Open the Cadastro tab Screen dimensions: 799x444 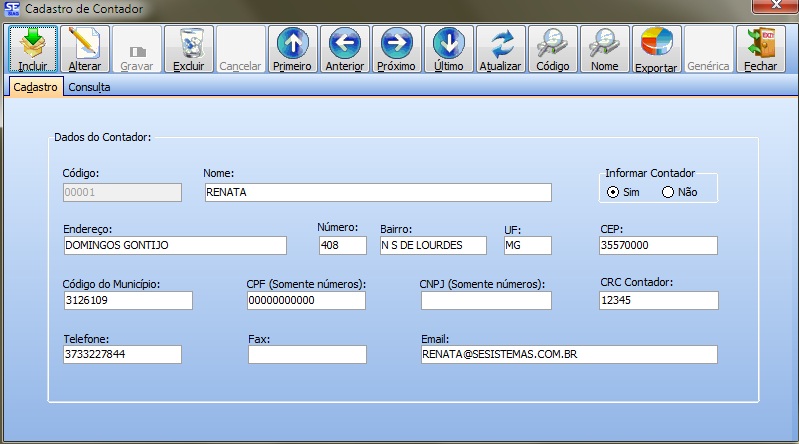click(x=35, y=88)
